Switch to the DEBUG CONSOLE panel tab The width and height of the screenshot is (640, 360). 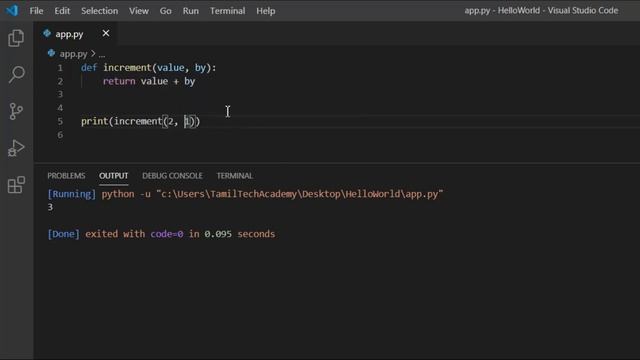(172, 176)
